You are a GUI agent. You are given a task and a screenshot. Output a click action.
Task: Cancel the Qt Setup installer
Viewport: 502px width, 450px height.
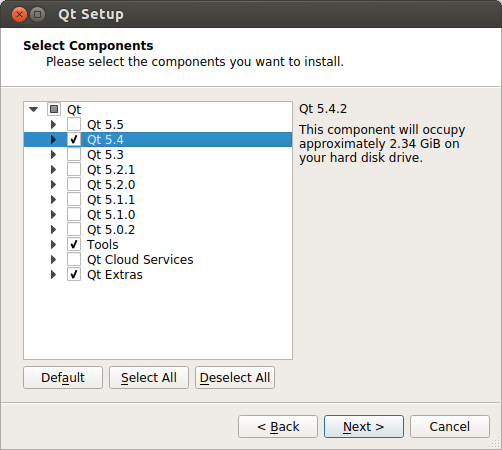450,426
